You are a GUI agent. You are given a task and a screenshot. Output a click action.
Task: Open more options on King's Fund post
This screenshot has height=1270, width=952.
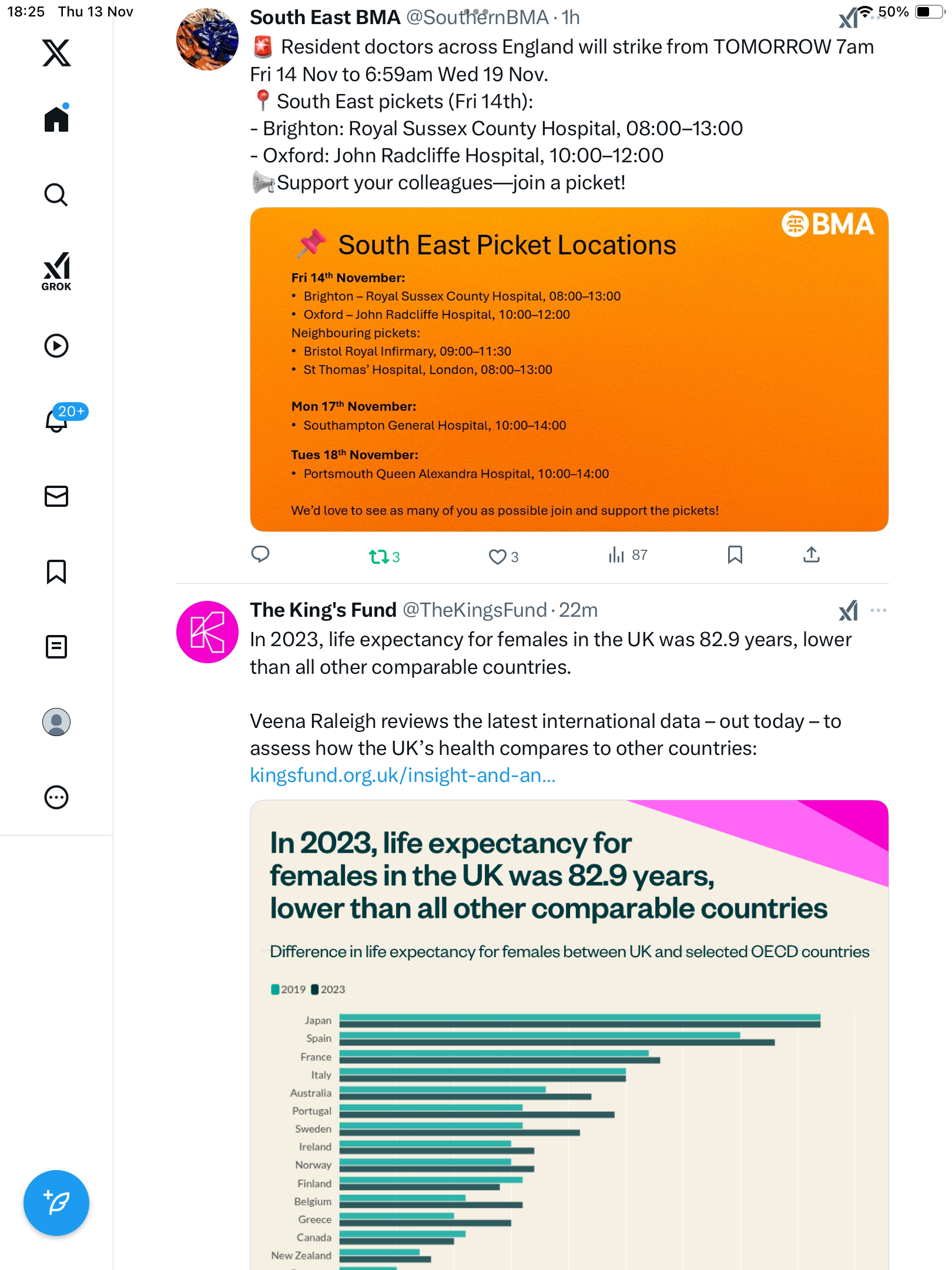click(879, 610)
